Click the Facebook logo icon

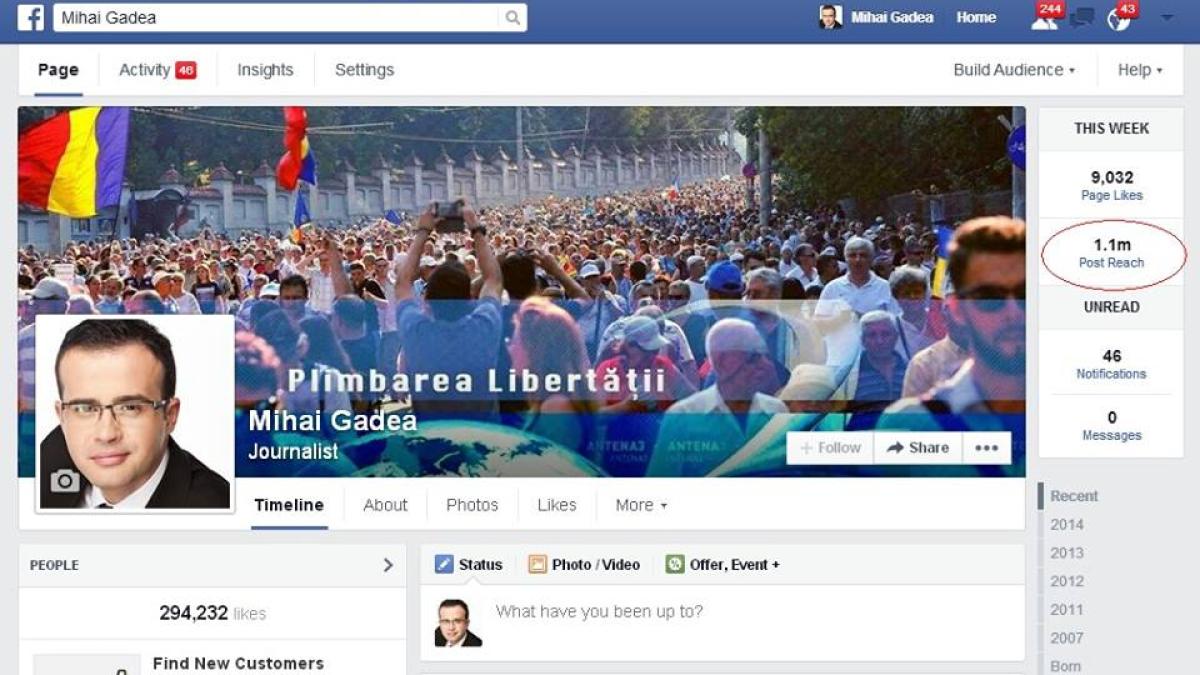click(31, 17)
